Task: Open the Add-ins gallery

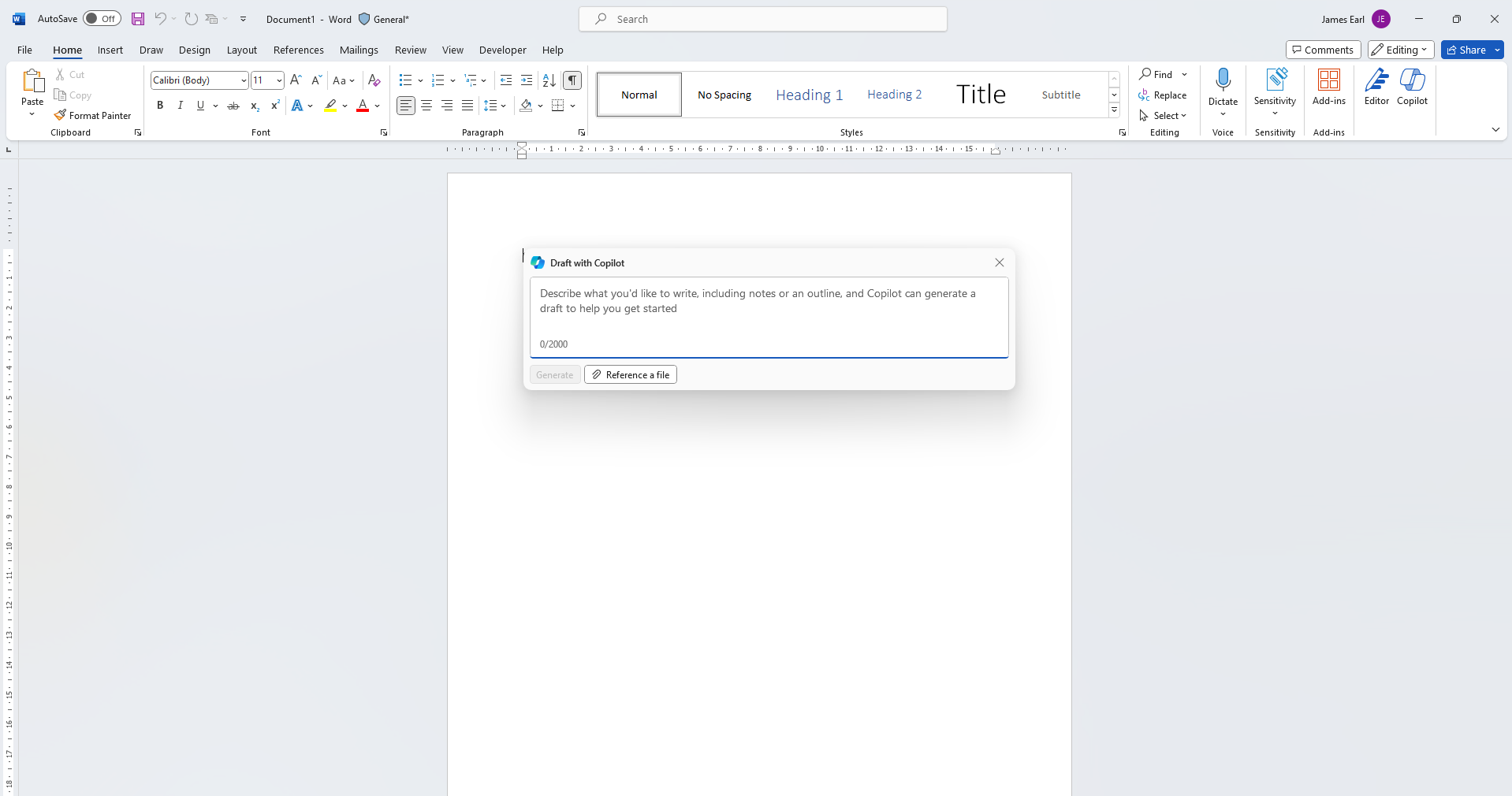Action: coord(1329,87)
